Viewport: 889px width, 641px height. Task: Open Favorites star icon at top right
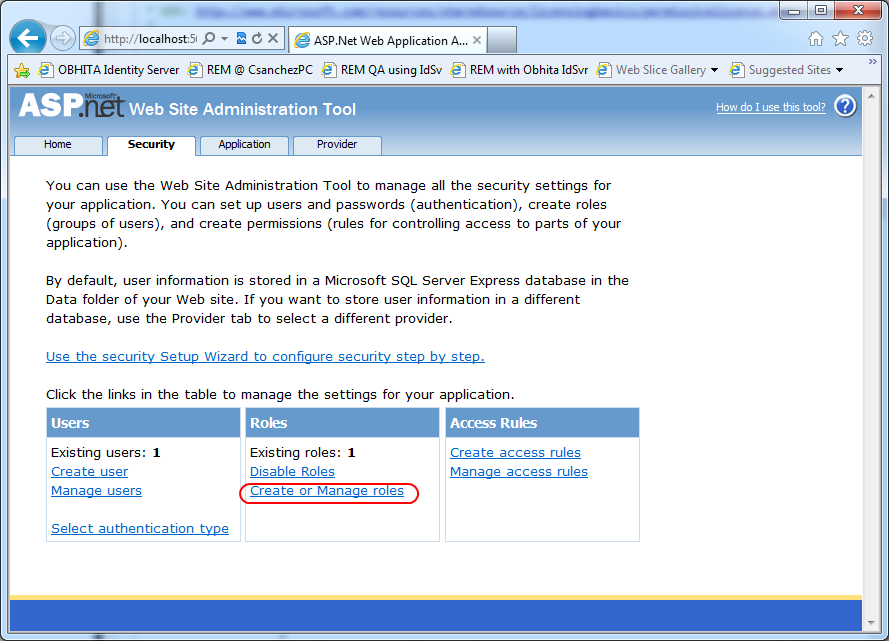[840, 39]
